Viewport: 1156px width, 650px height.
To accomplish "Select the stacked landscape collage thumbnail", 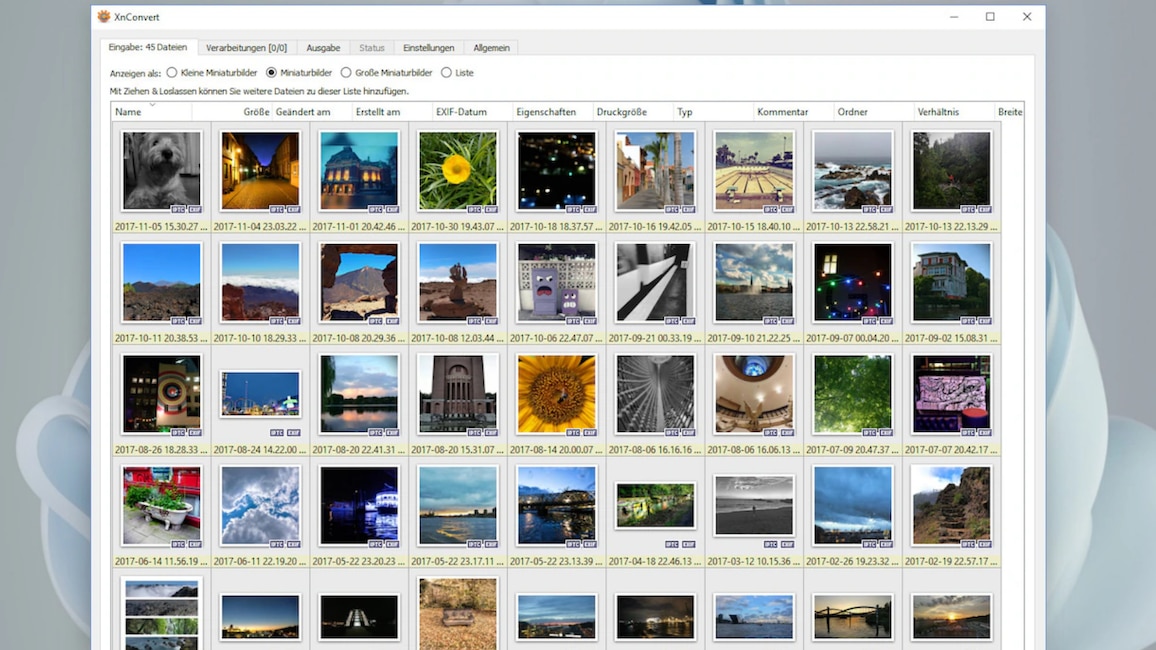I will [161, 615].
